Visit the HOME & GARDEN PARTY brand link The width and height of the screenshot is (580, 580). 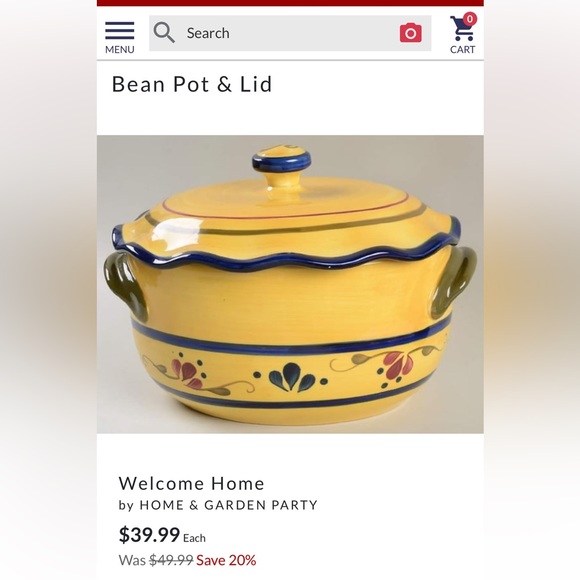tap(228, 505)
